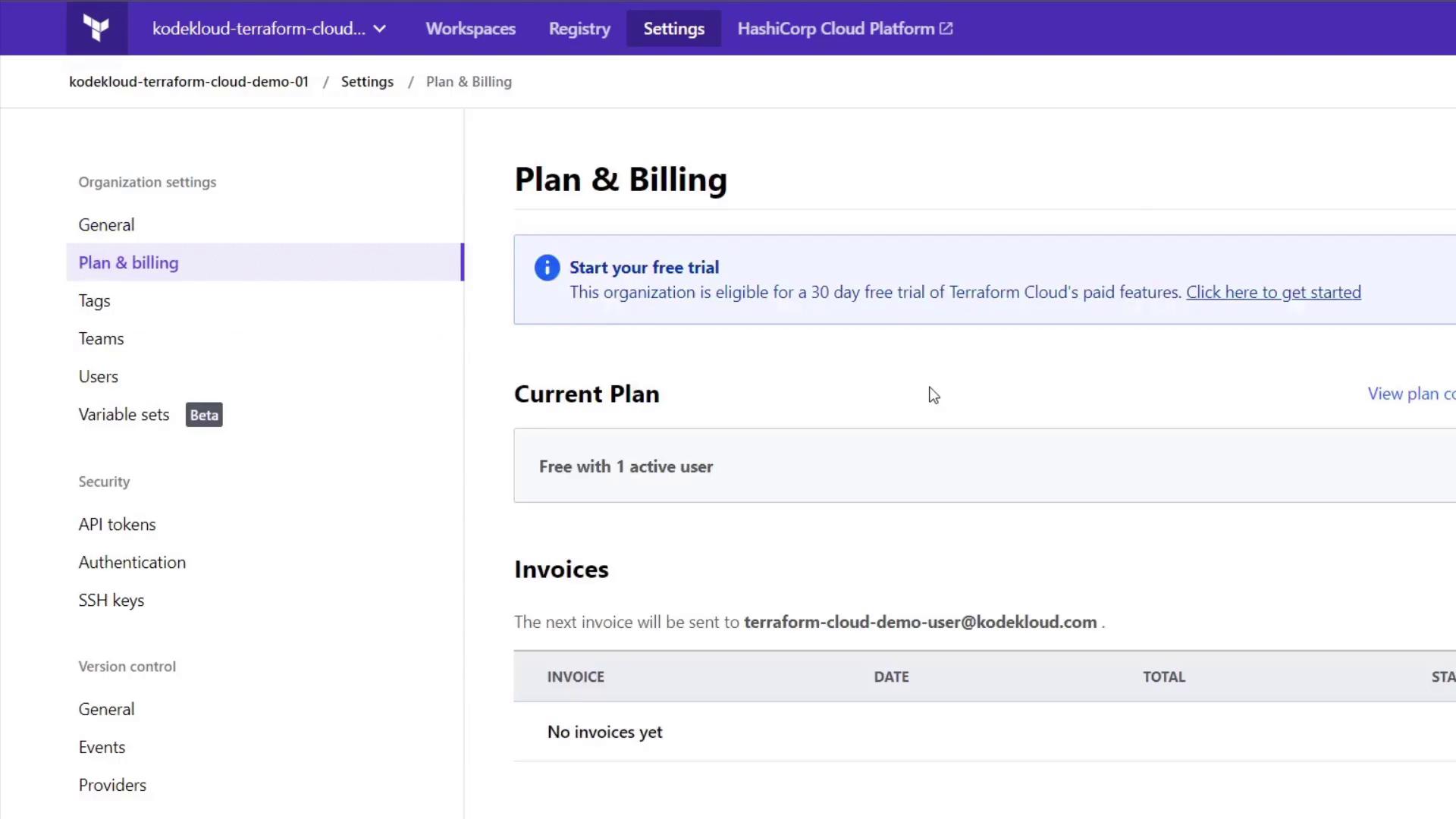Open the Users settings page

[x=99, y=377]
